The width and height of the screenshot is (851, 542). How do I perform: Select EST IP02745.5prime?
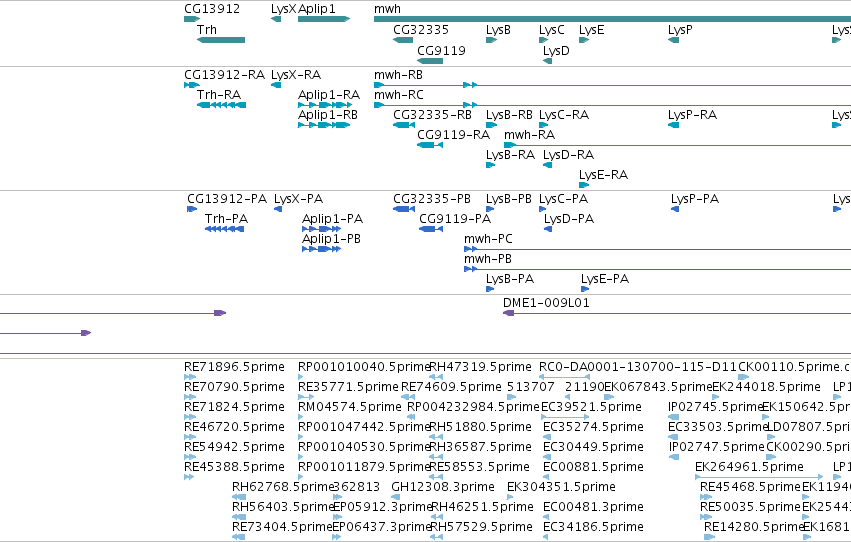[716, 407]
